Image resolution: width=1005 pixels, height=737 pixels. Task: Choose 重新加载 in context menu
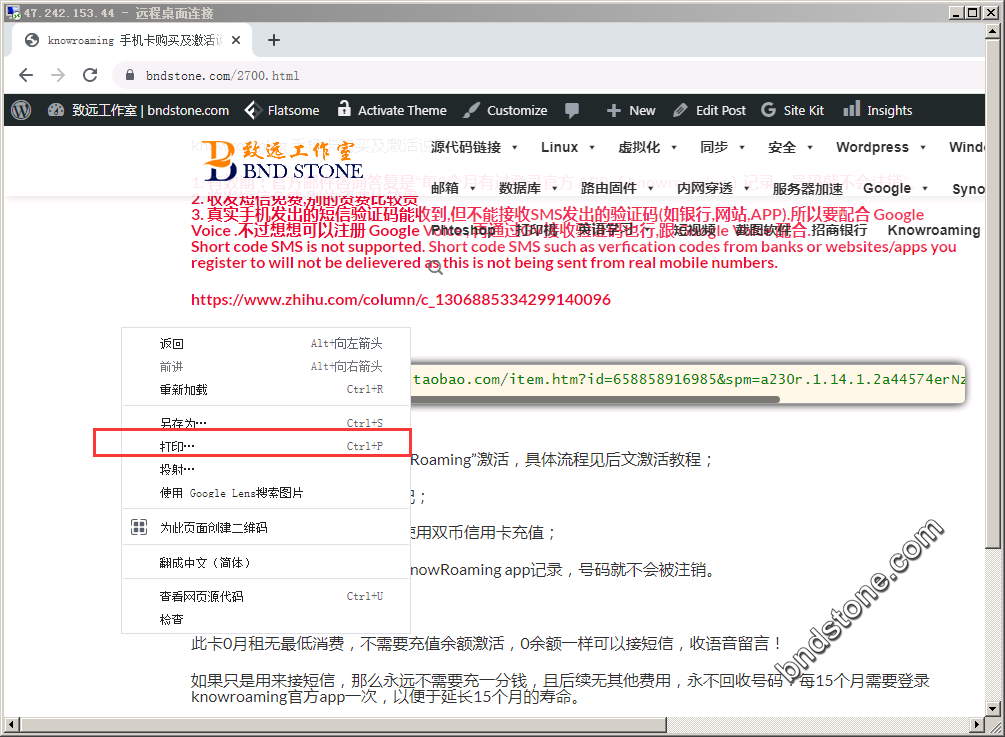[266, 390]
